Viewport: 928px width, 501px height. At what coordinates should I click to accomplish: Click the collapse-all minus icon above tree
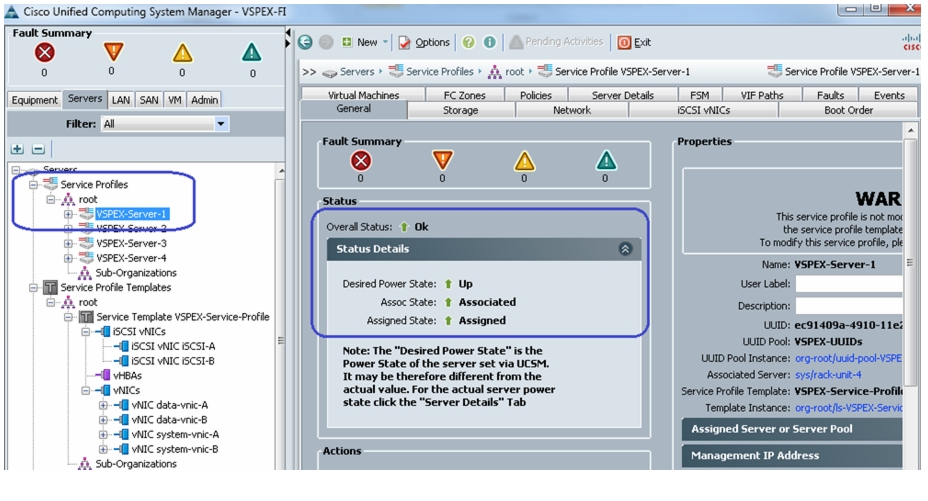pos(38,149)
